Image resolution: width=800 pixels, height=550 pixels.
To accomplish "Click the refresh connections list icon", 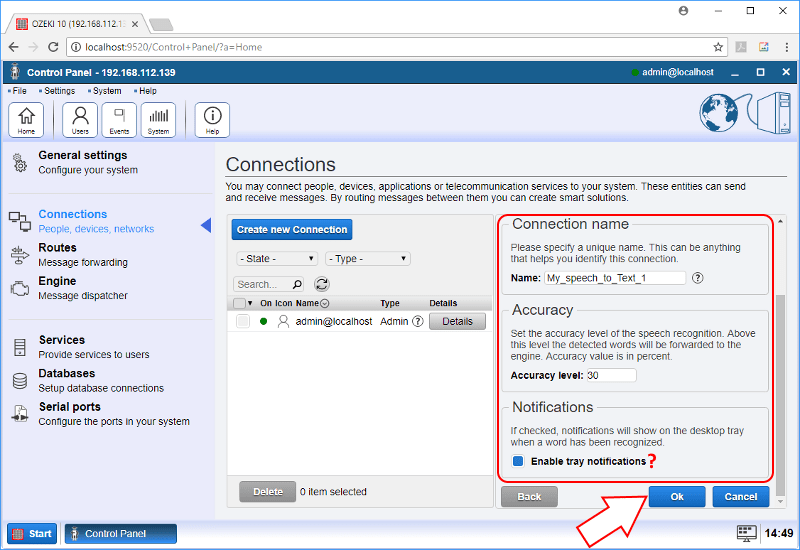I will [321, 284].
